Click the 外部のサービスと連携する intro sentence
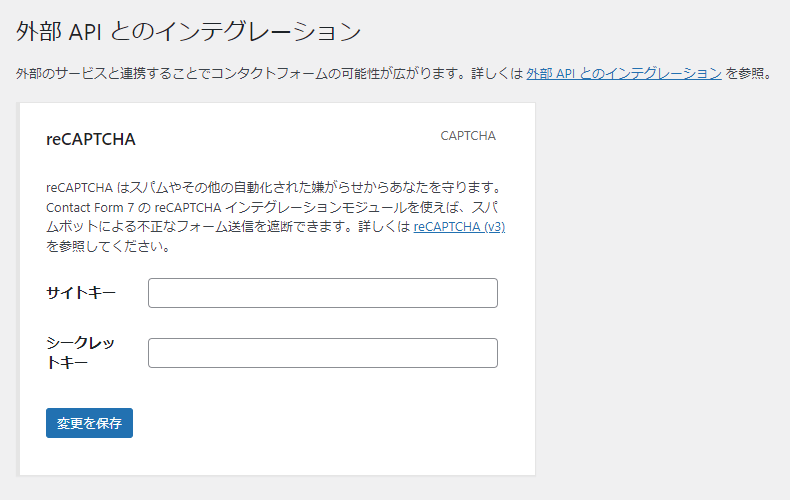790x500 pixels. [x=271, y=74]
